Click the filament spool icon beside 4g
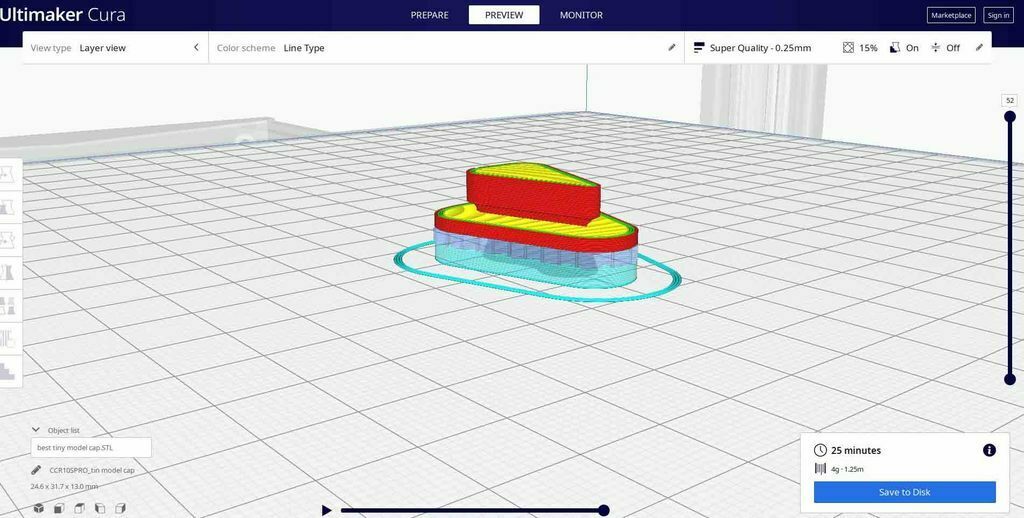This screenshot has height=518, width=1024. coord(820,468)
